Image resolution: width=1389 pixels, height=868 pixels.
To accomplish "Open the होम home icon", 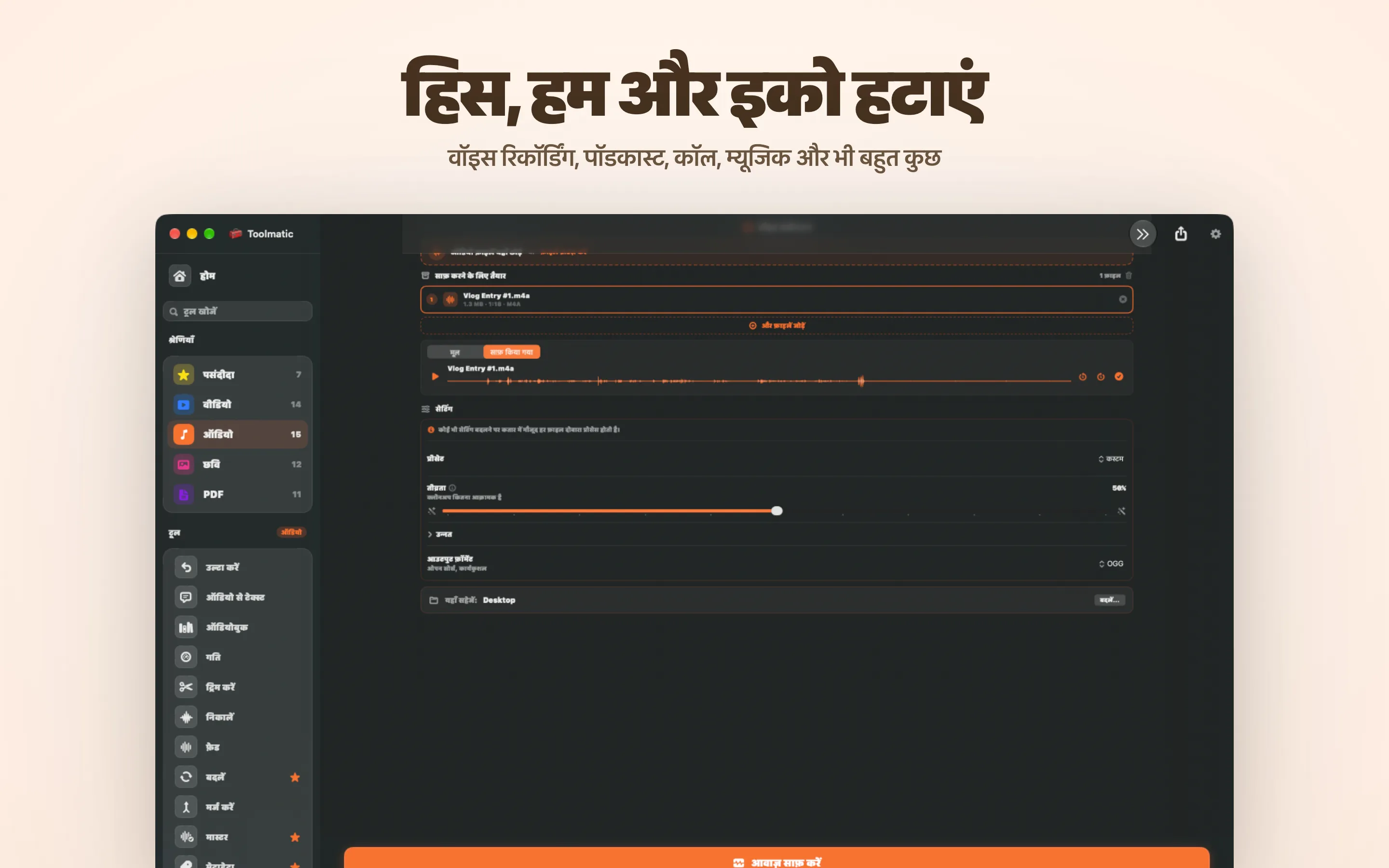I will pyautogui.click(x=179, y=276).
